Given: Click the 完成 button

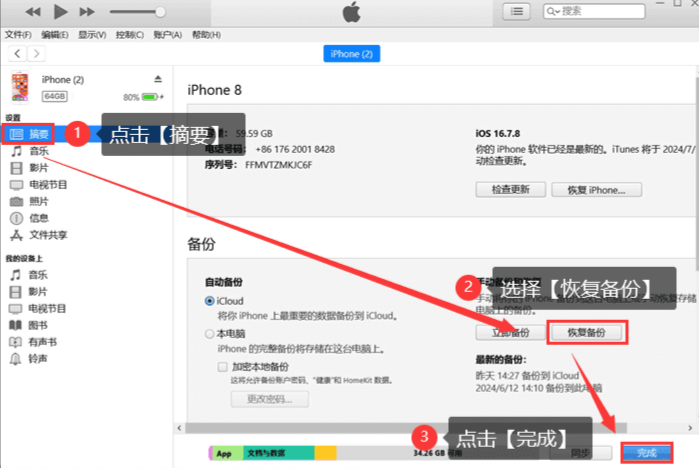Looking at the screenshot, I should pyautogui.click(x=646, y=453).
